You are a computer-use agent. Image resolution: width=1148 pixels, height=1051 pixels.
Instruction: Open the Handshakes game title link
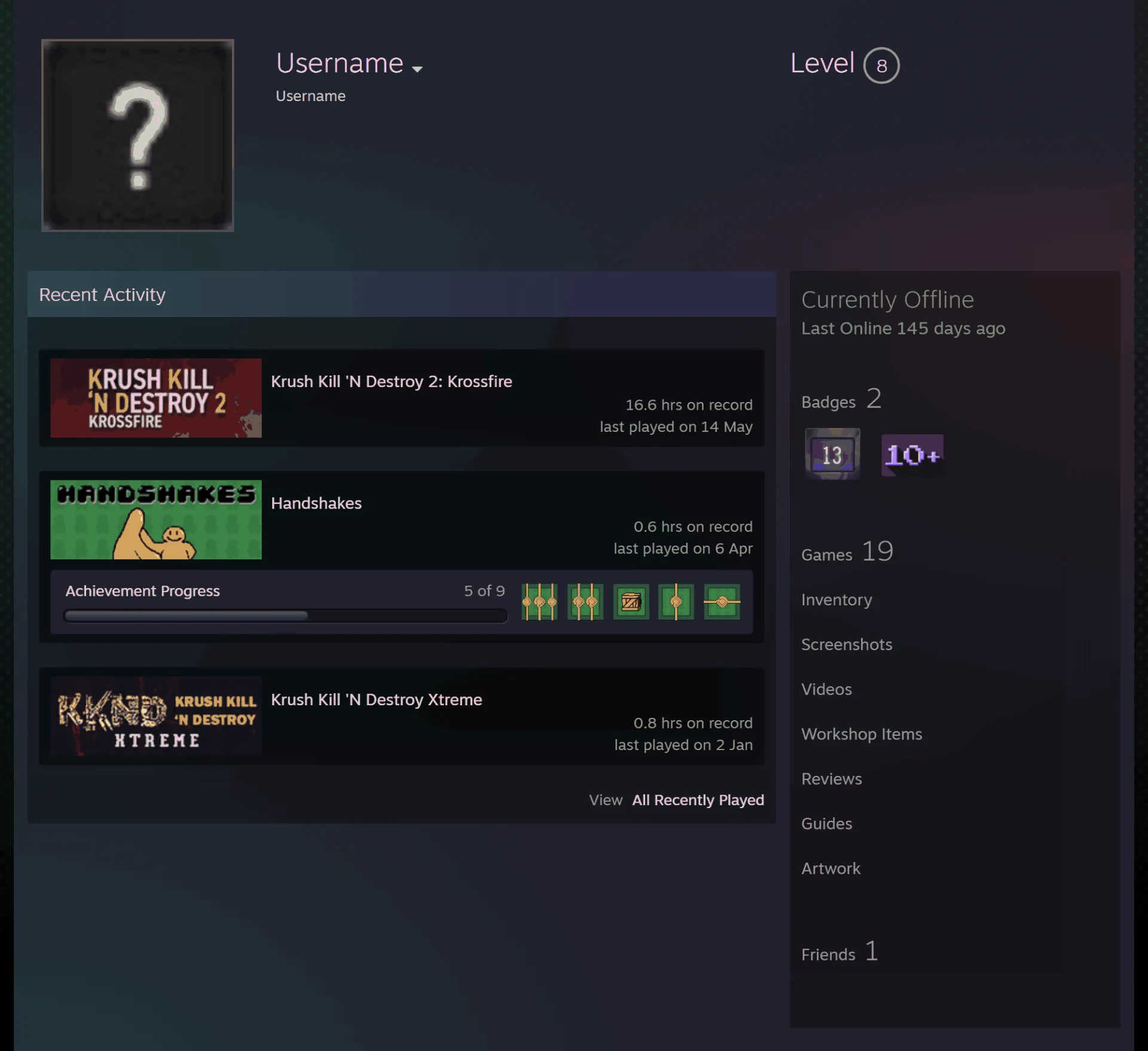click(x=316, y=503)
